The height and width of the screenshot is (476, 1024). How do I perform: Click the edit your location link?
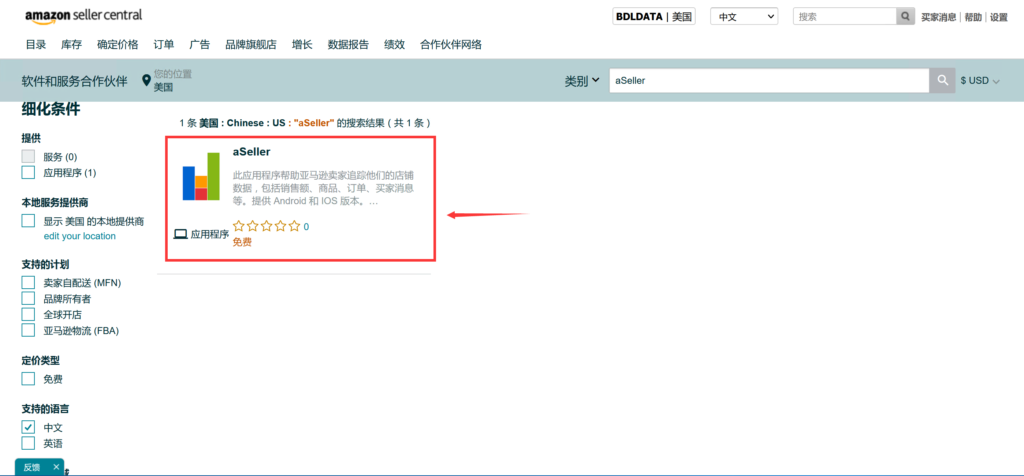pos(80,236)
